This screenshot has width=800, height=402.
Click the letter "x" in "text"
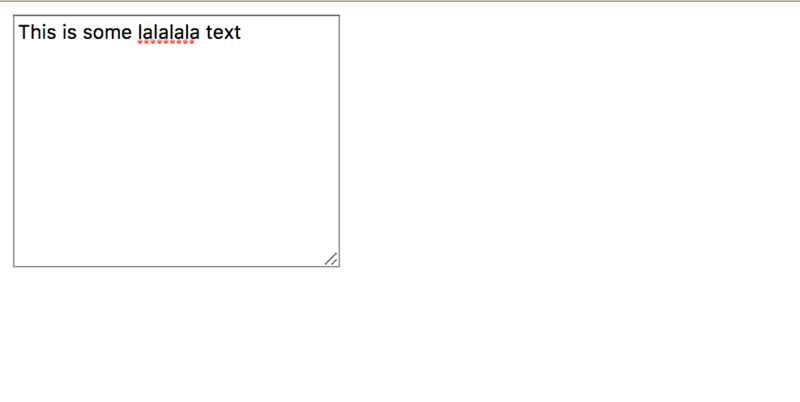click(228, 33)
